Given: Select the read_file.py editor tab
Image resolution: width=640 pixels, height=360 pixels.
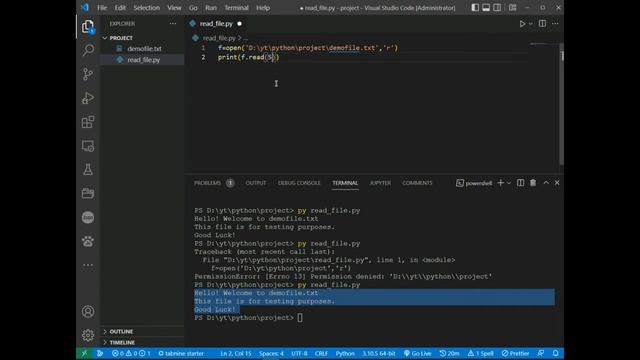Looking at the screenshot, I should click(216, 24).
